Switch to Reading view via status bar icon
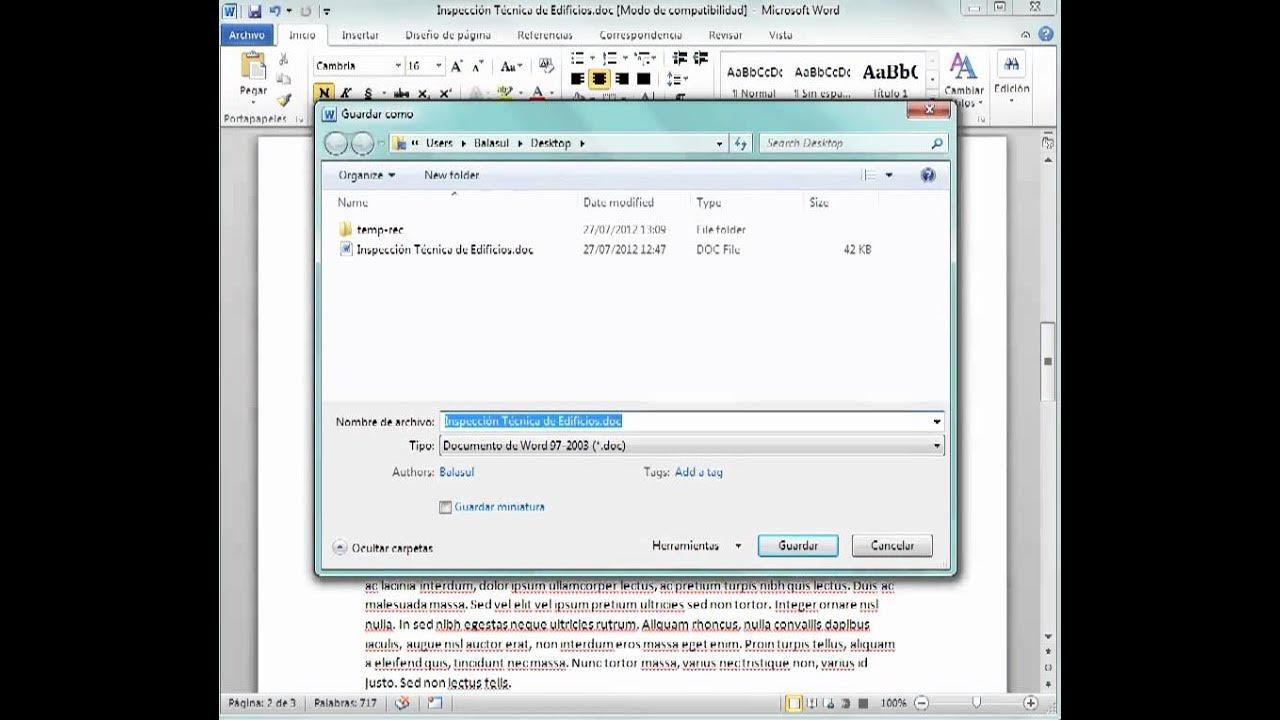The height and width of the screenshot is (720, 1280). pyautogui.click(x=811, y=704)
